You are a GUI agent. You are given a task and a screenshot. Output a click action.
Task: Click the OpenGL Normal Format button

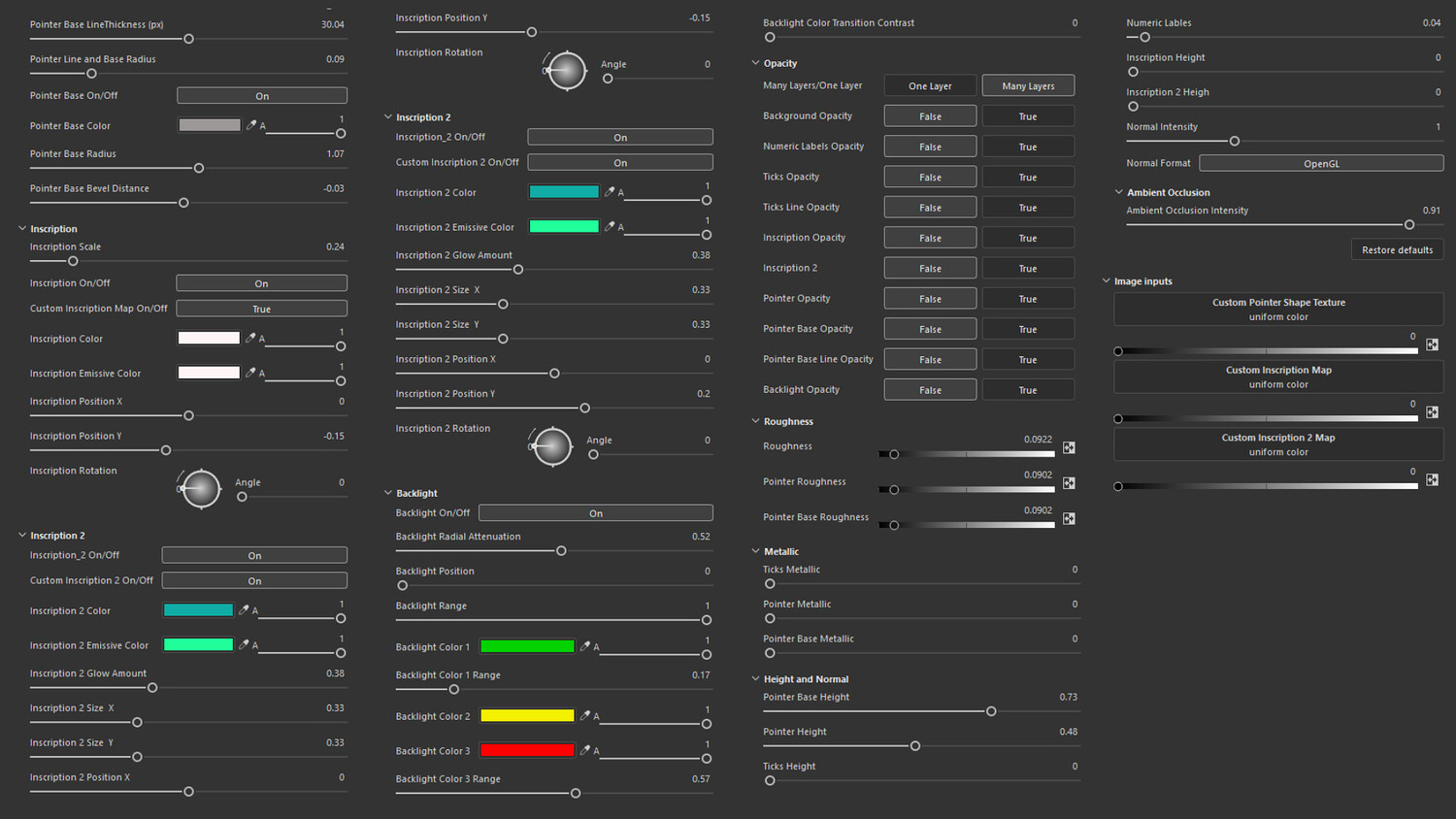pos(1321,163)
